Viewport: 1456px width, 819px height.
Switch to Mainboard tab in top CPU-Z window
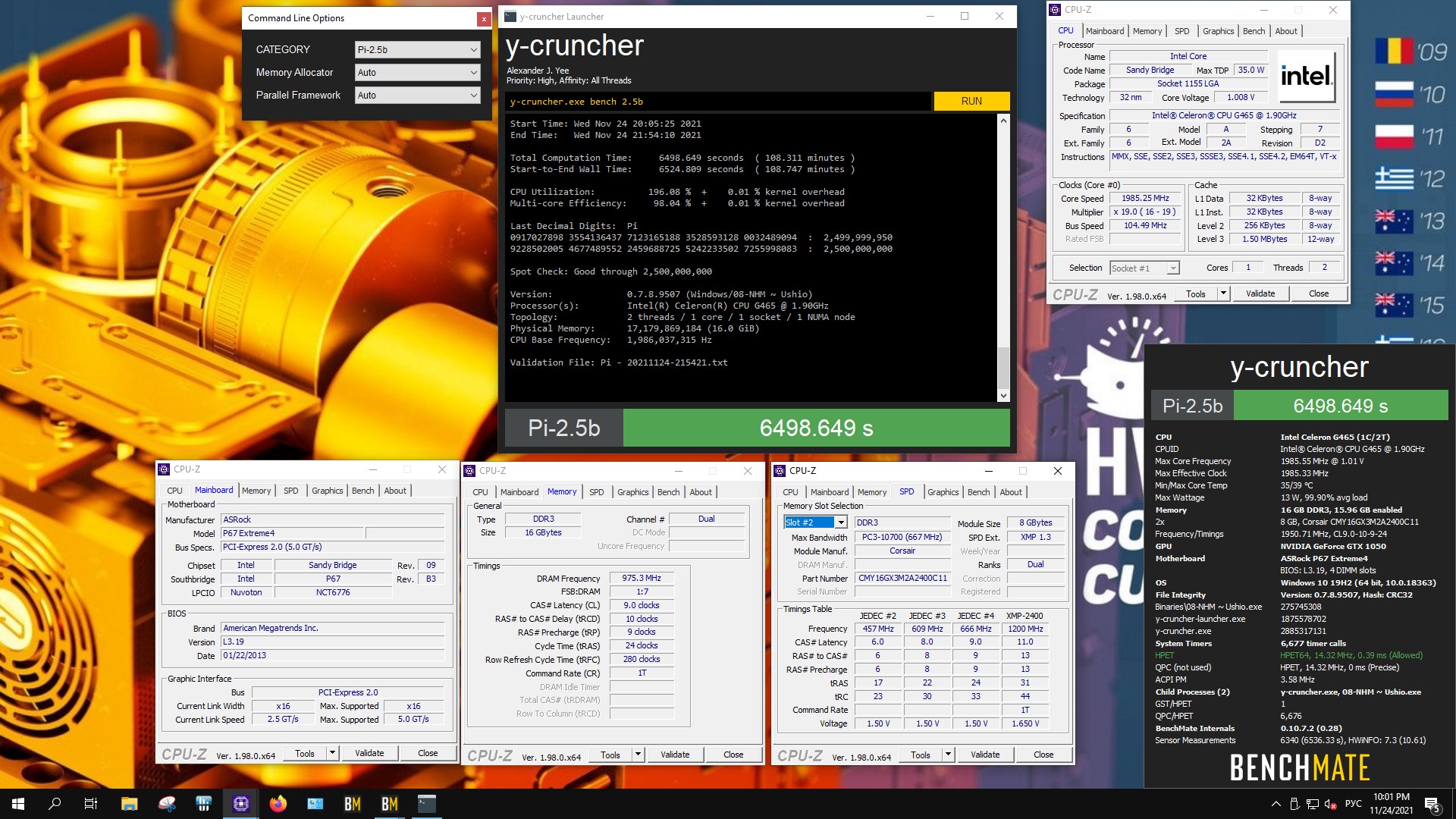[x=1104, y=31]
